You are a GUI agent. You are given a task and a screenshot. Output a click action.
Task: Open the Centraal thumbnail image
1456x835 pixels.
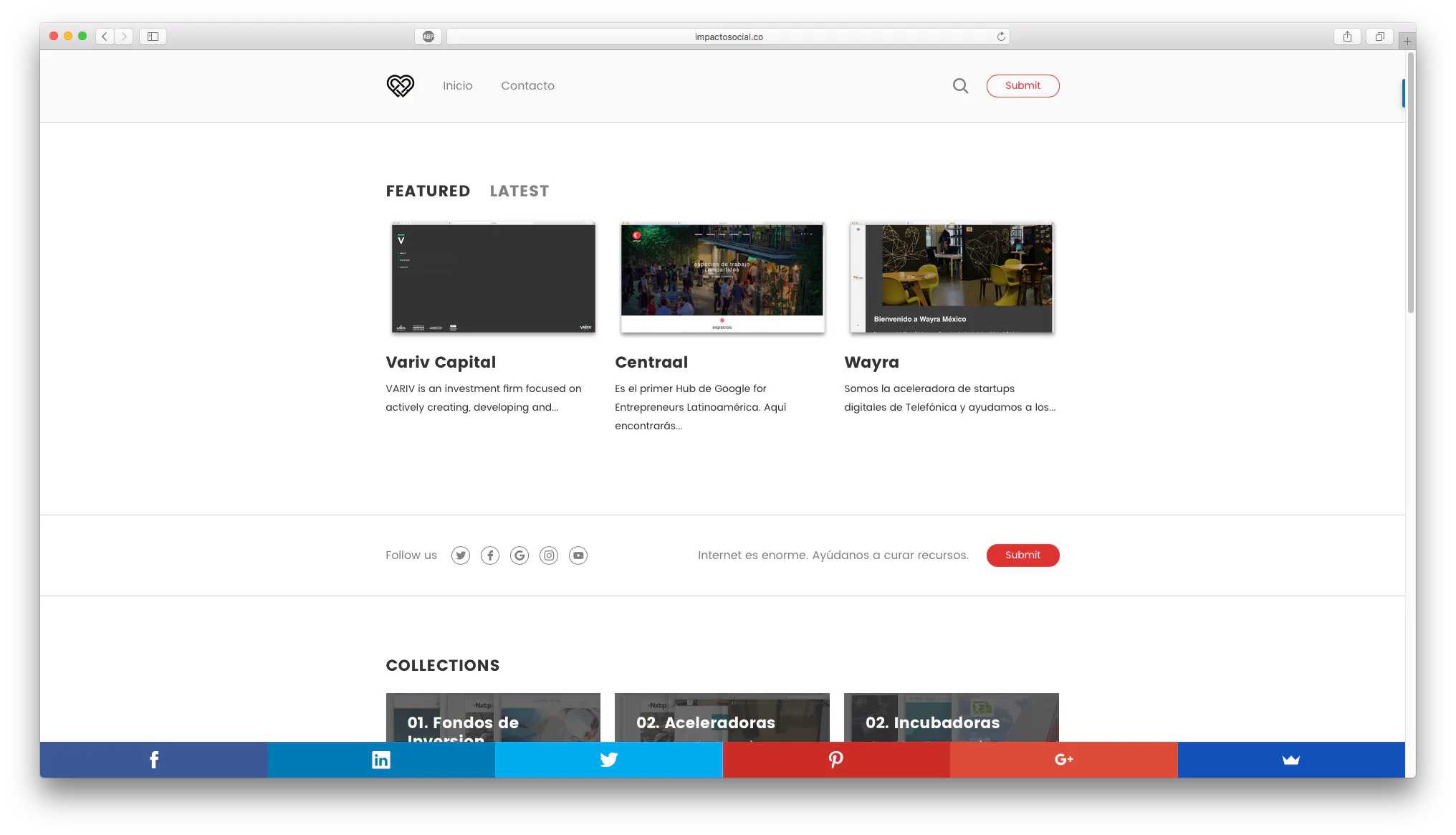click(x=722, y=277)
